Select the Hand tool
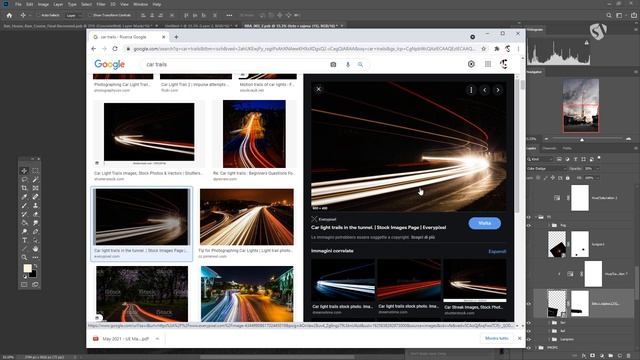Viewport: 640px width, 360px height. tap(36, 249)
